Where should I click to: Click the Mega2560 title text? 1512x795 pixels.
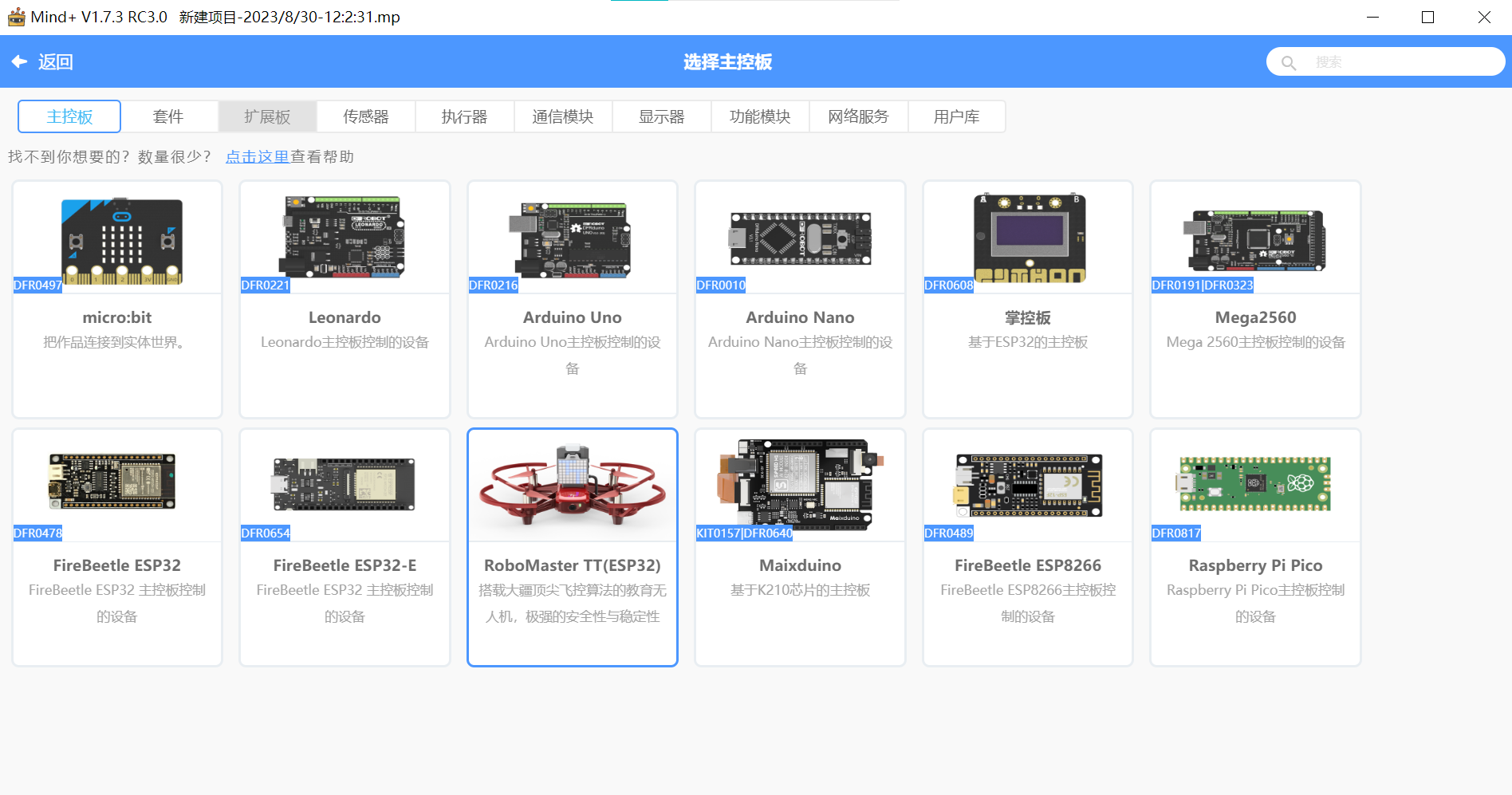(x=1256, y=317)
